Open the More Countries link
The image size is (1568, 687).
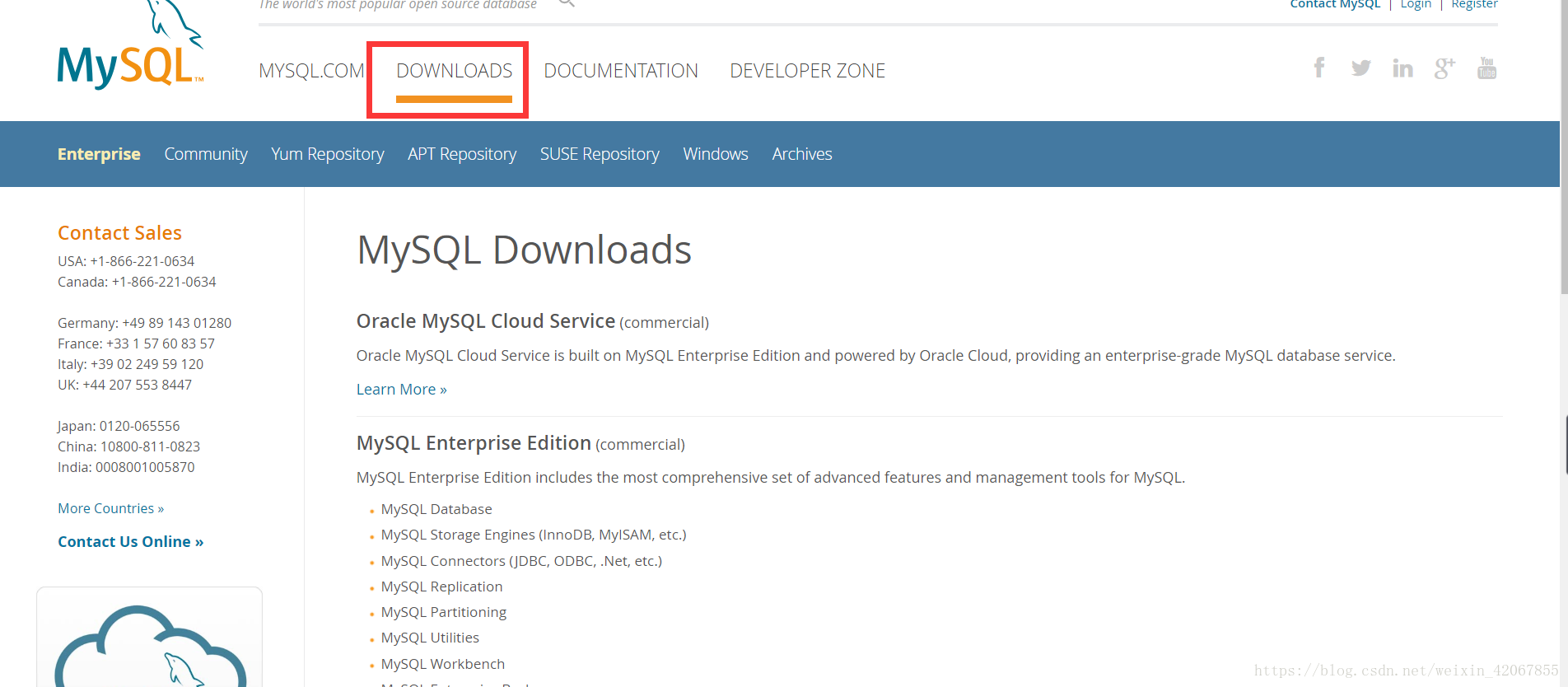(x=110, y=508)
